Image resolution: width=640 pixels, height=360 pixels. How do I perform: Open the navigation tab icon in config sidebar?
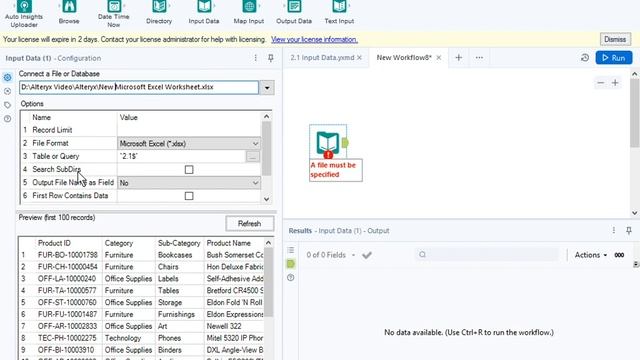pos(7,91)
